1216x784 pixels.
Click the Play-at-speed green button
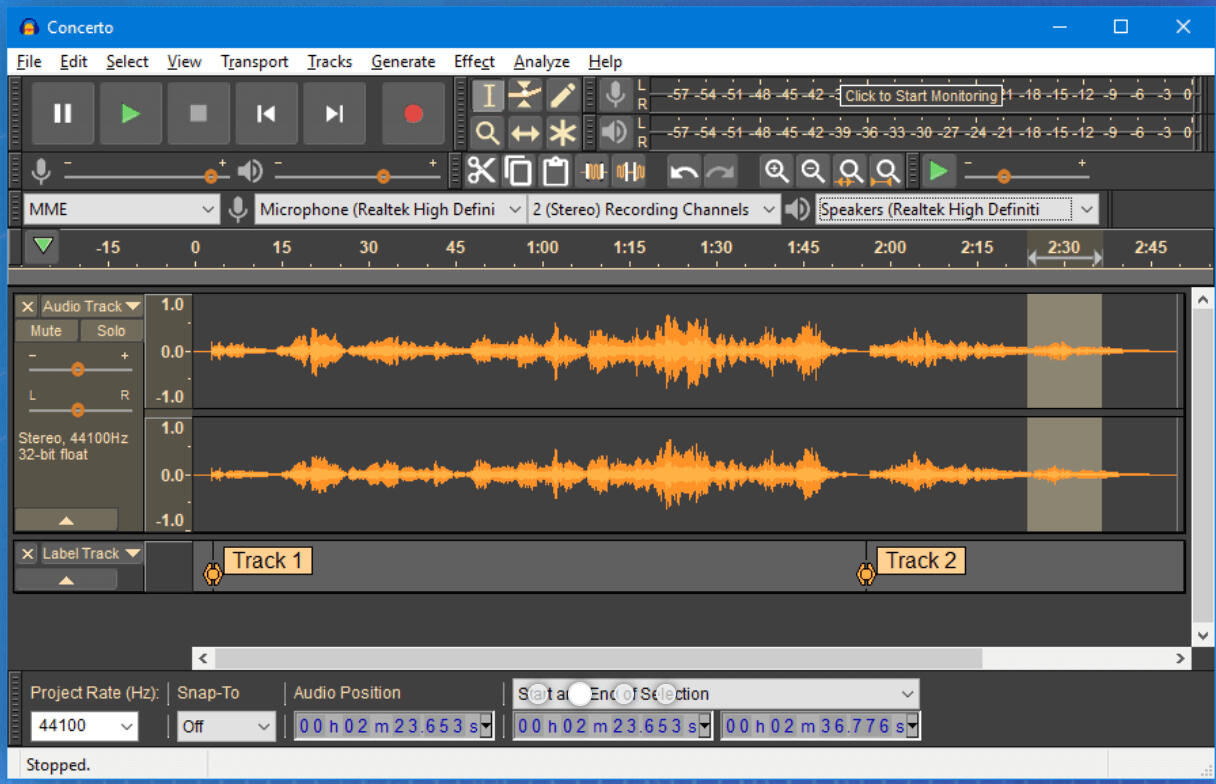pos(938,171)
